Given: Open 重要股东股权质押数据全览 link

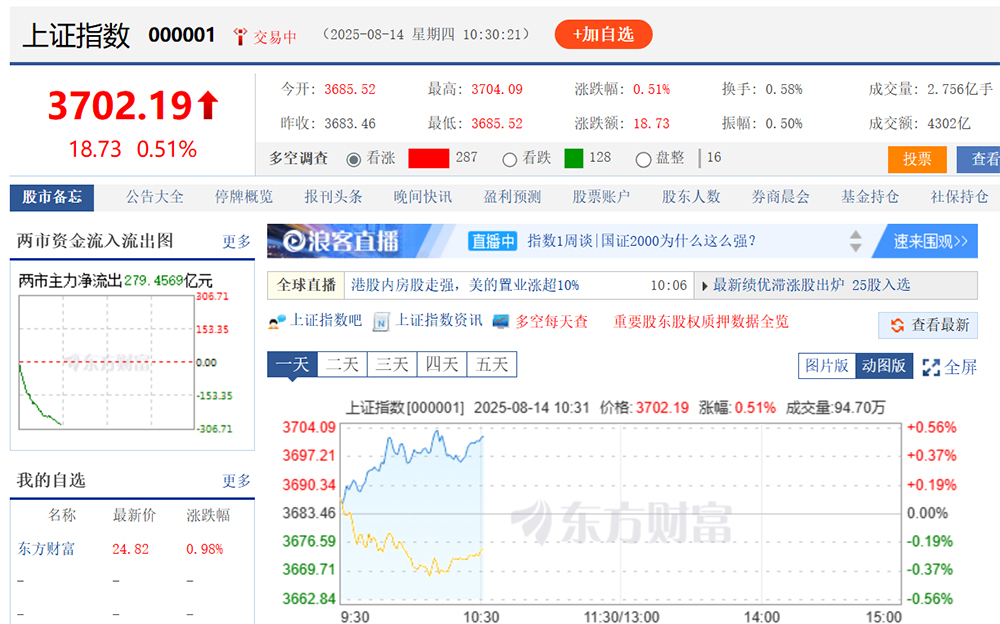Looking at the screenshot, I should coord(702,322).
